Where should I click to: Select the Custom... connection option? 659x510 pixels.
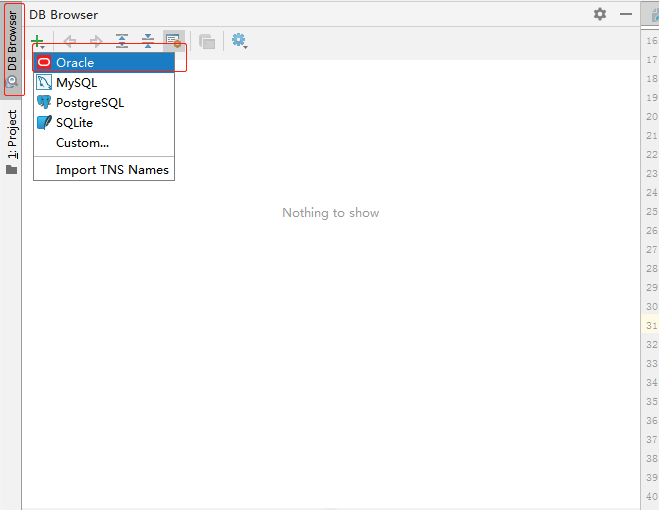tap(104, 143)
